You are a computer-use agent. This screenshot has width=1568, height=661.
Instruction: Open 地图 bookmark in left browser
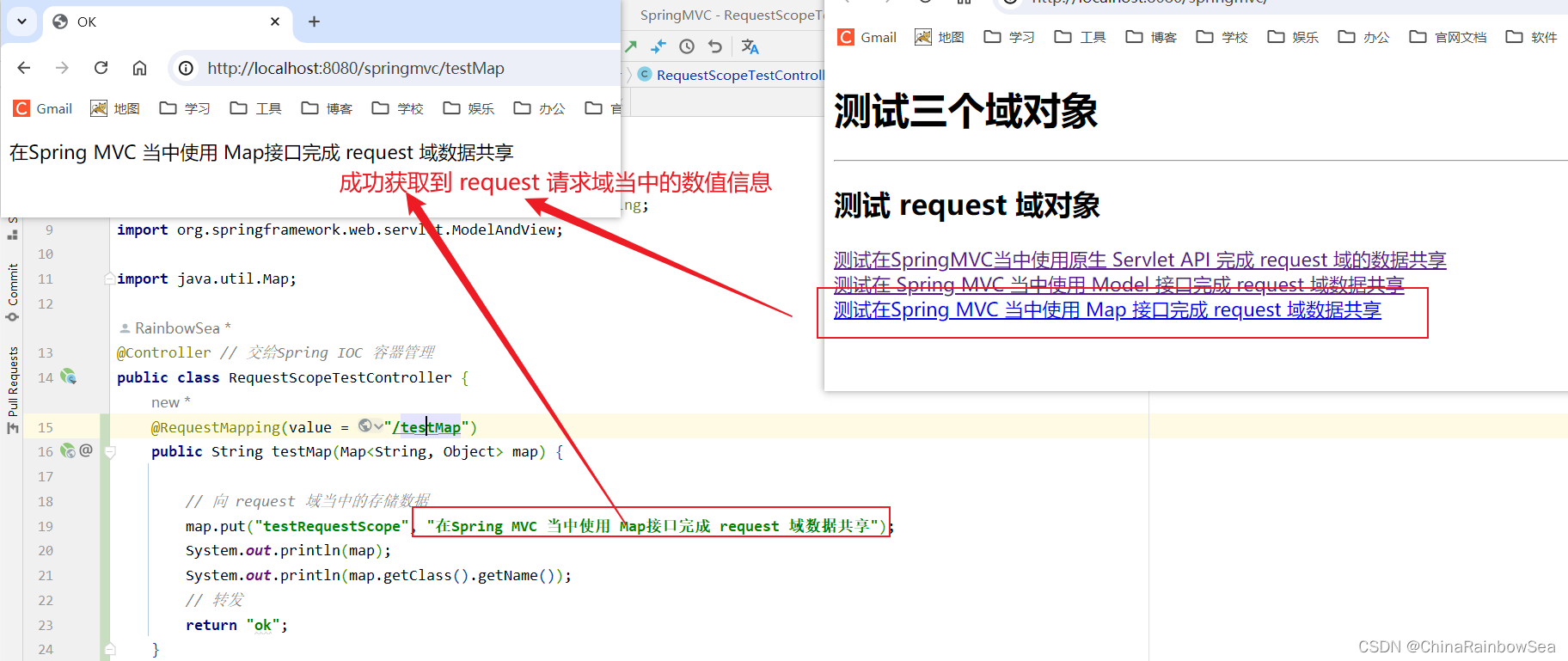115,108
